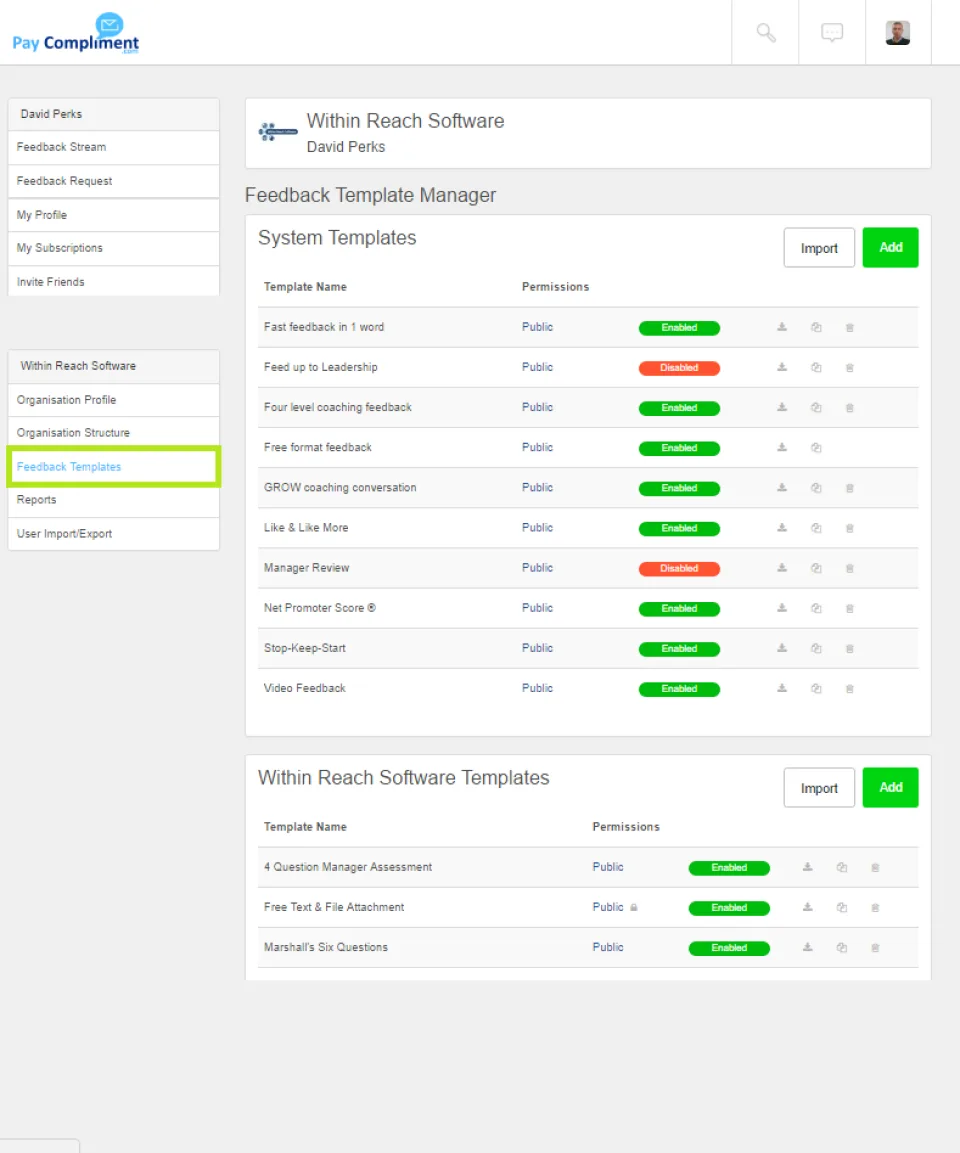960x1153 pixels.
Task: Export the Net Promoter Score template
Action: (x=782, y=608)
